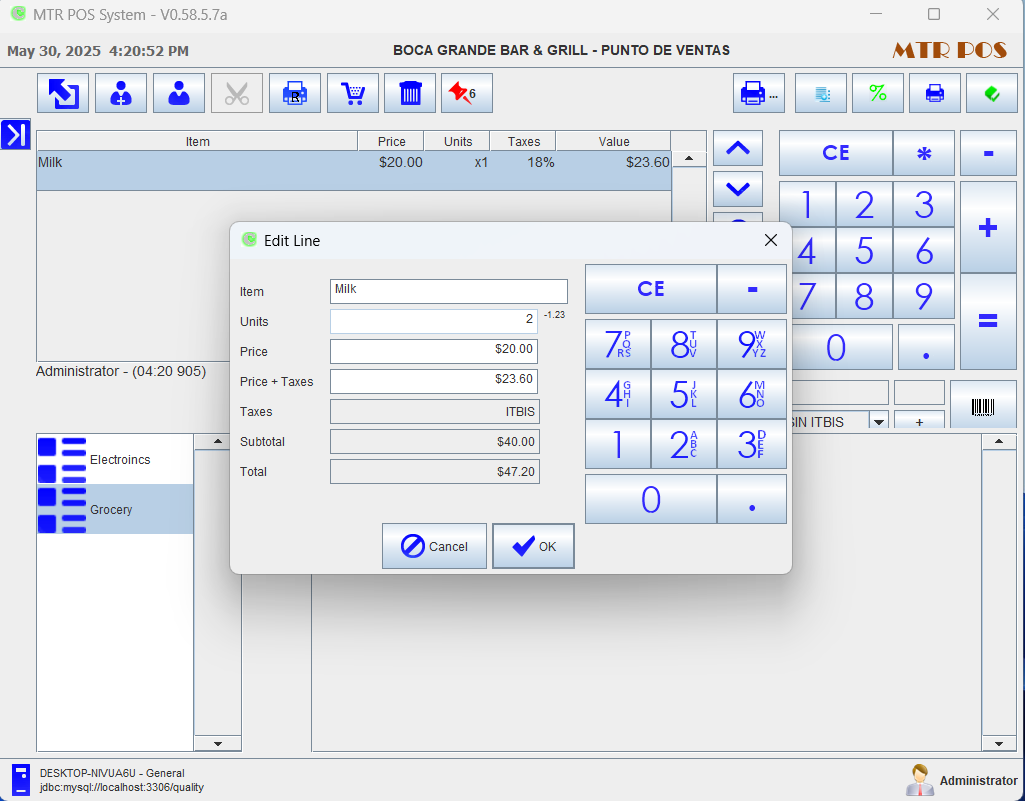Click into the Item field containing Milk
The image size is (1025, 801).
click(x=448, y=291)
